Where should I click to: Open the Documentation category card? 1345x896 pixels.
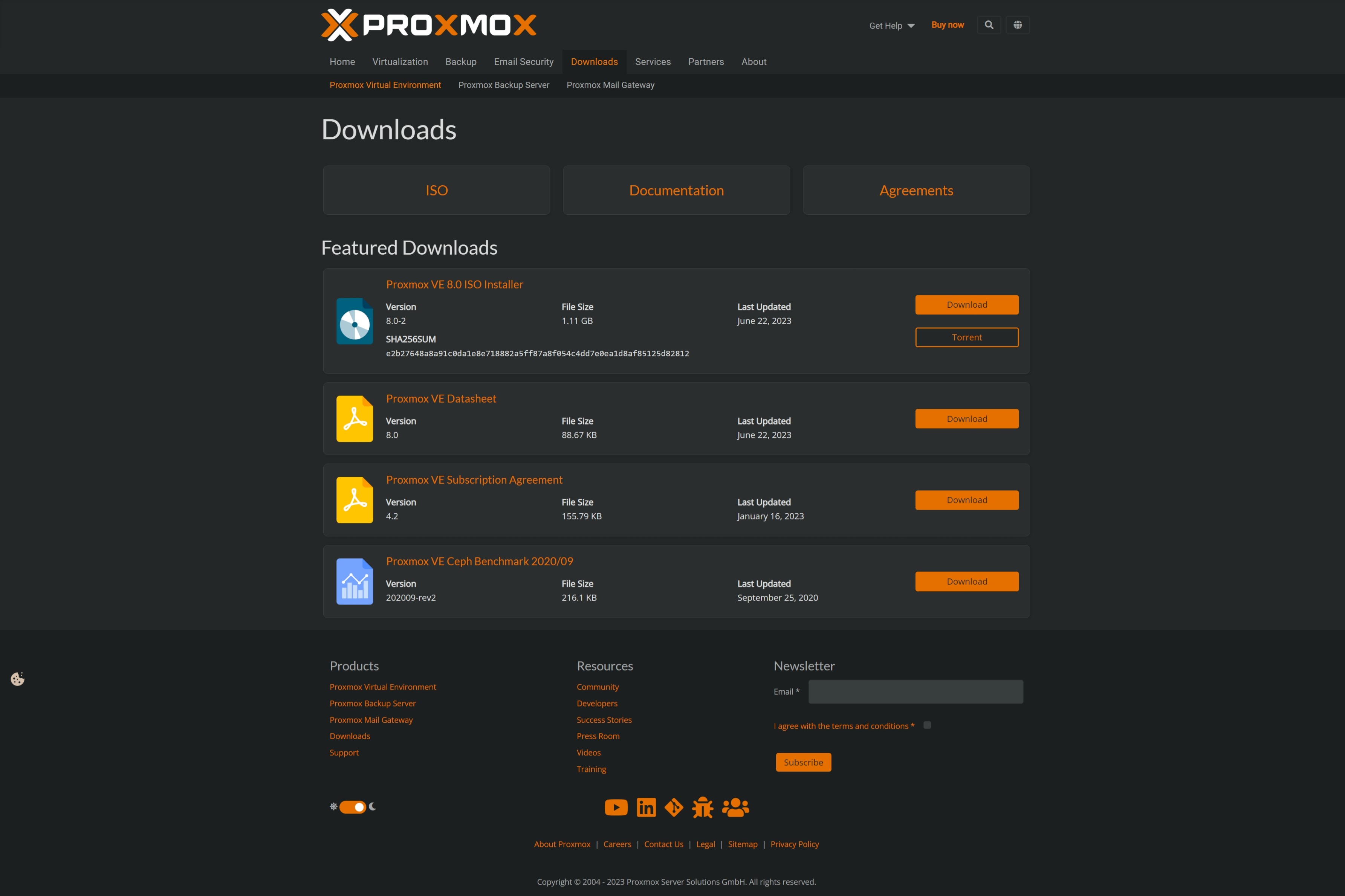click(677, 190)
